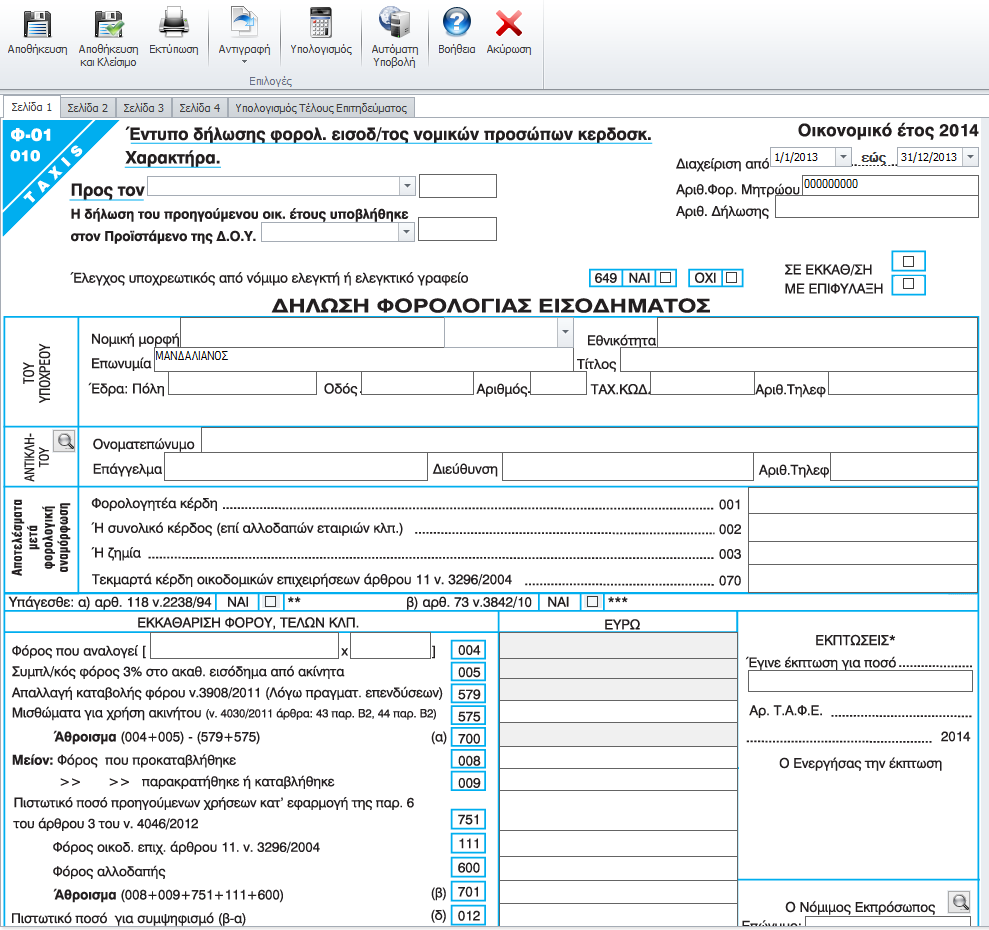Switch to Σελίδα 3 tab
The image size is (989, 930).
click(143, 108)
